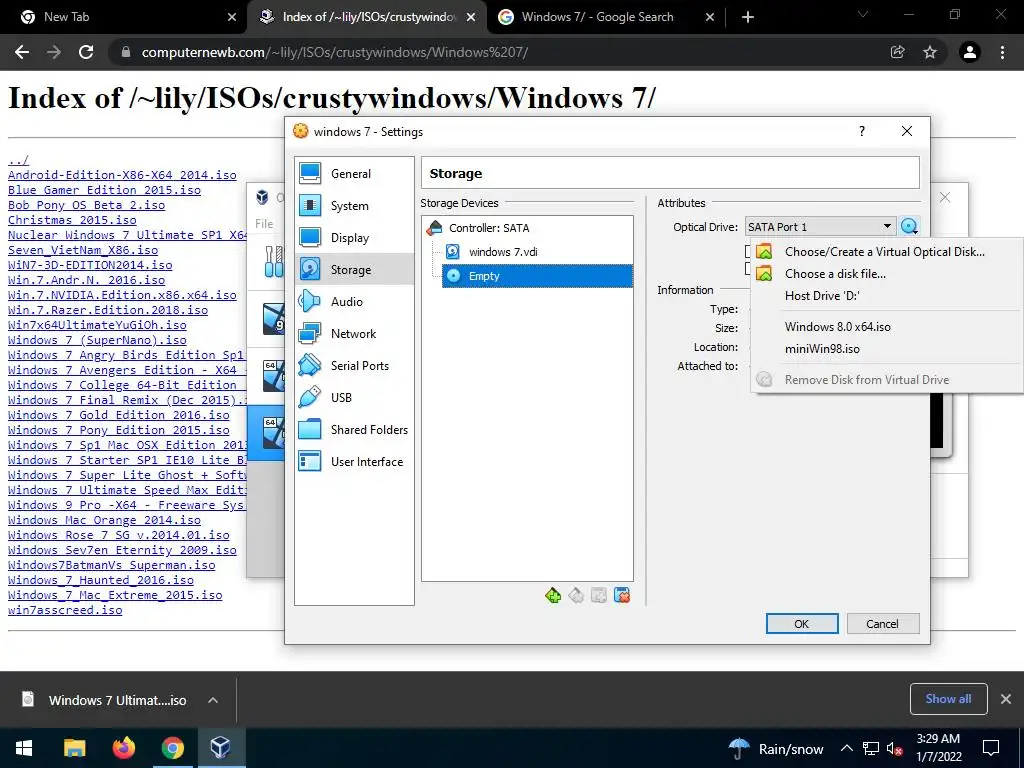Viewport: 1024px width, 768px height.
Task: Open Shared Folders settings category
Action: 354,430
